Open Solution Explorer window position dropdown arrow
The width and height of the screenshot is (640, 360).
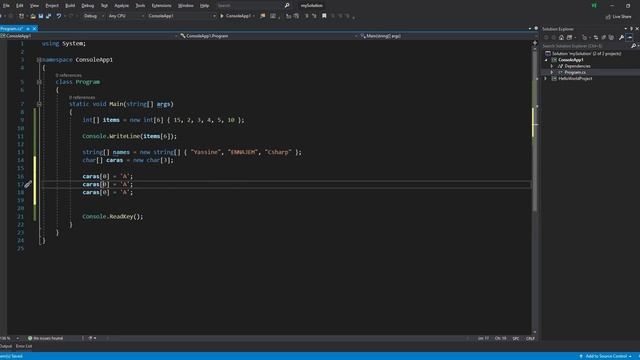pyautogui.click(x=625, y=29)
